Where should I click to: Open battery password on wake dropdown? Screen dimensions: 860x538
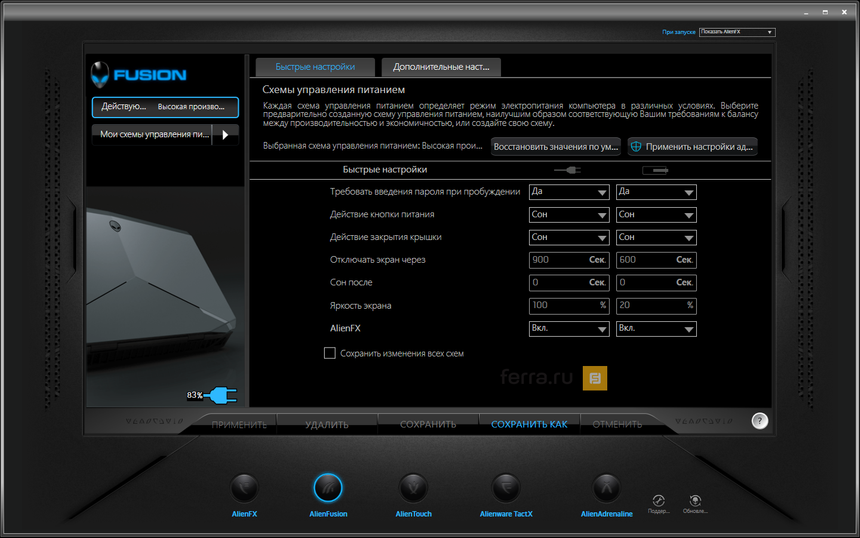click(656, 192)
